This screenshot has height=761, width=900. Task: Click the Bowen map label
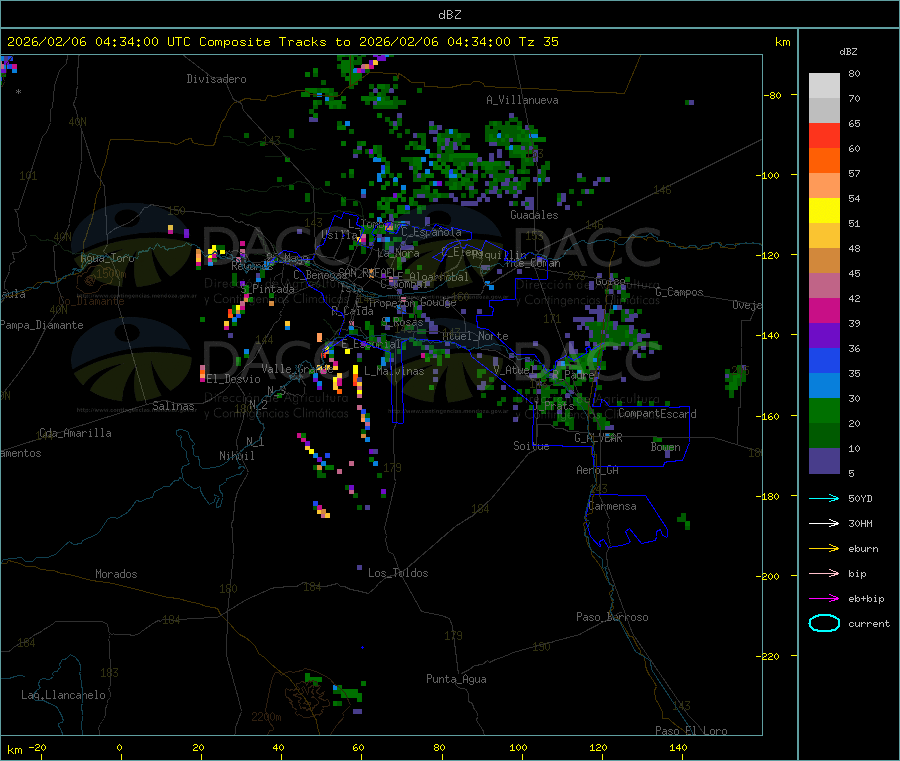pos(665,447)
